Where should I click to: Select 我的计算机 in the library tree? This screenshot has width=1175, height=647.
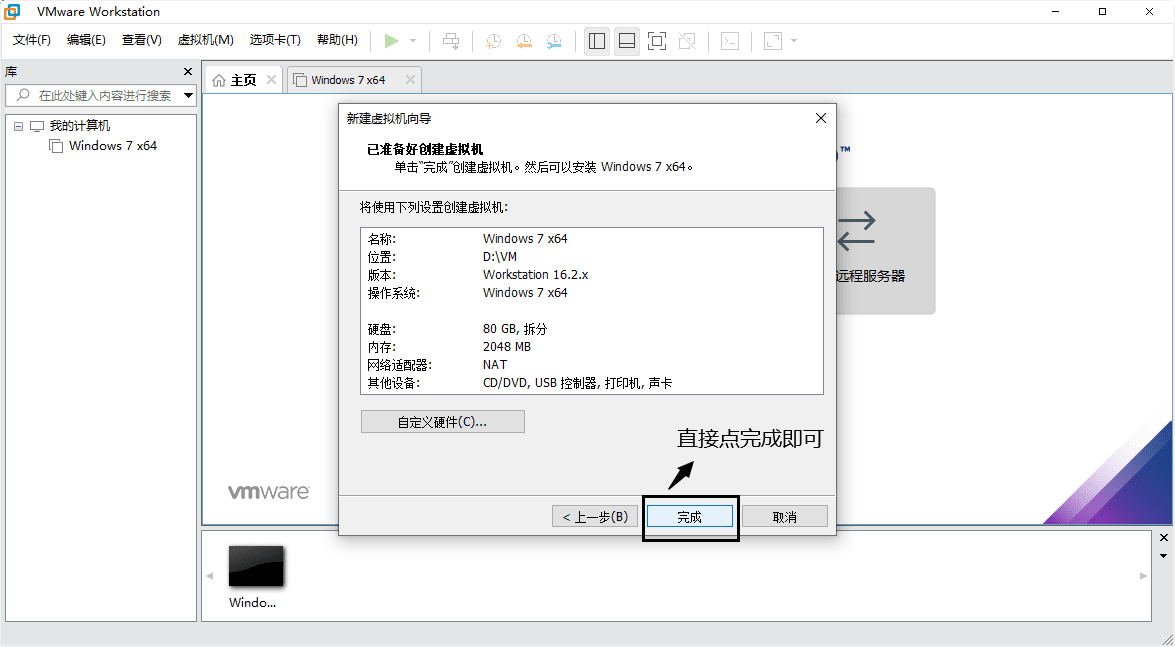(x=79, y=126)
